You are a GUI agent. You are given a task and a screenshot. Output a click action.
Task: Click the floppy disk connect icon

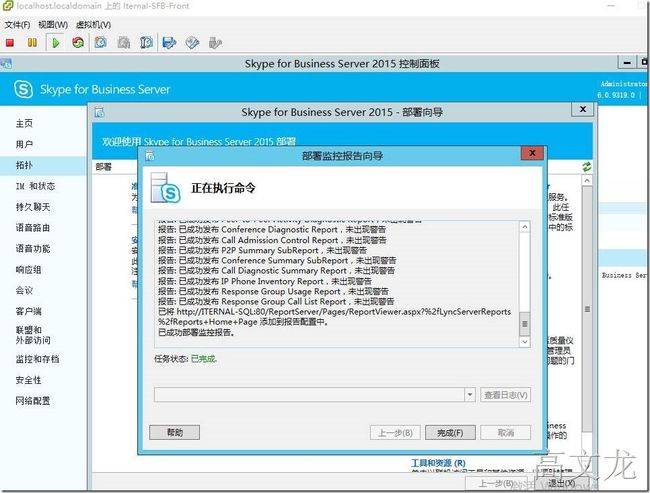pyautogui.click(x=169, y=42)
